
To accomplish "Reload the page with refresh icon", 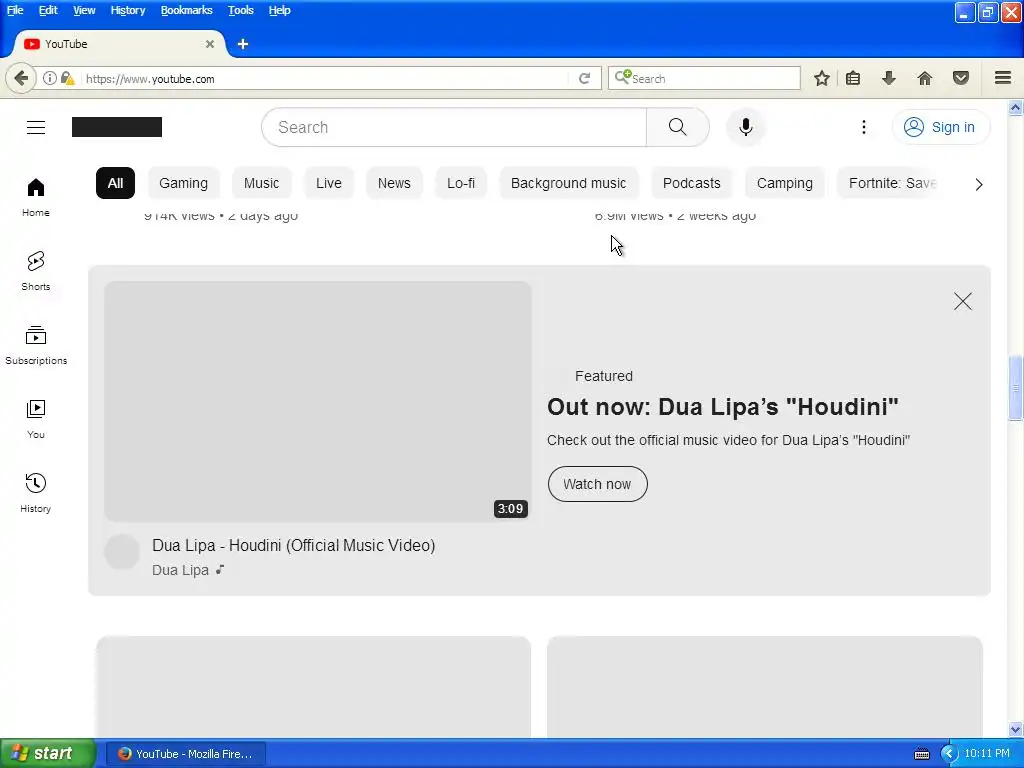I will click(584, 79).
